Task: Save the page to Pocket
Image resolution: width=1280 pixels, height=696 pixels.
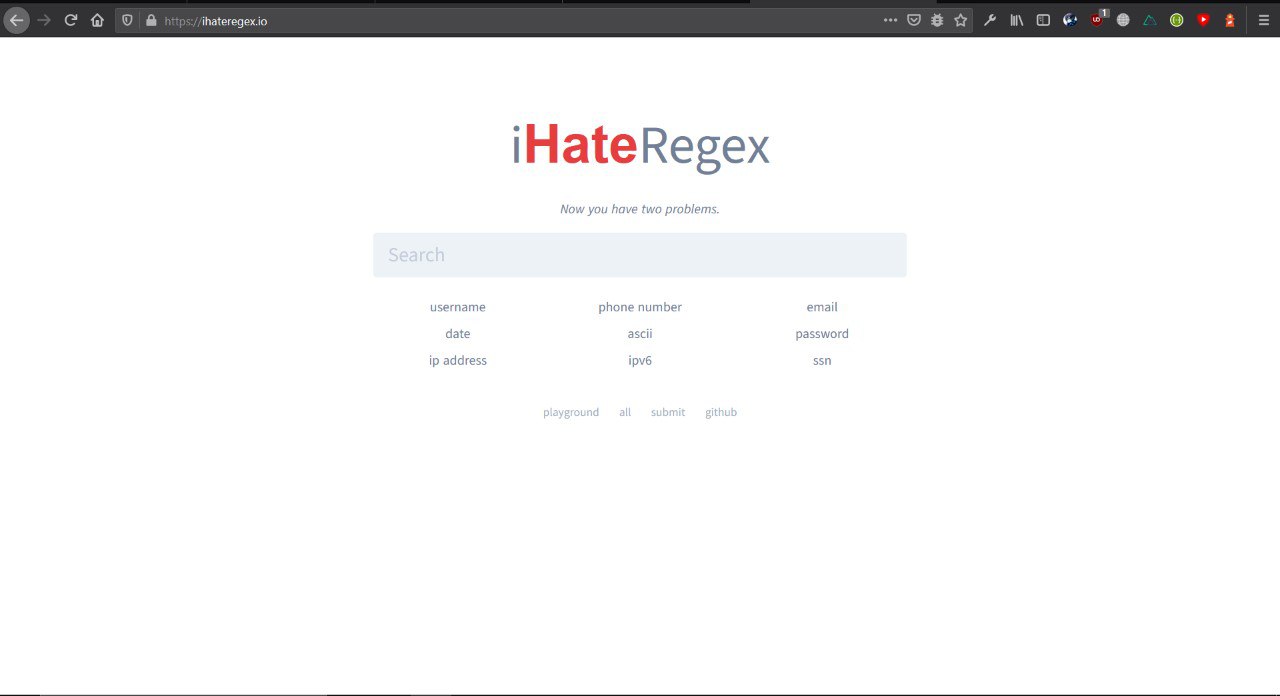Action: 914,20
